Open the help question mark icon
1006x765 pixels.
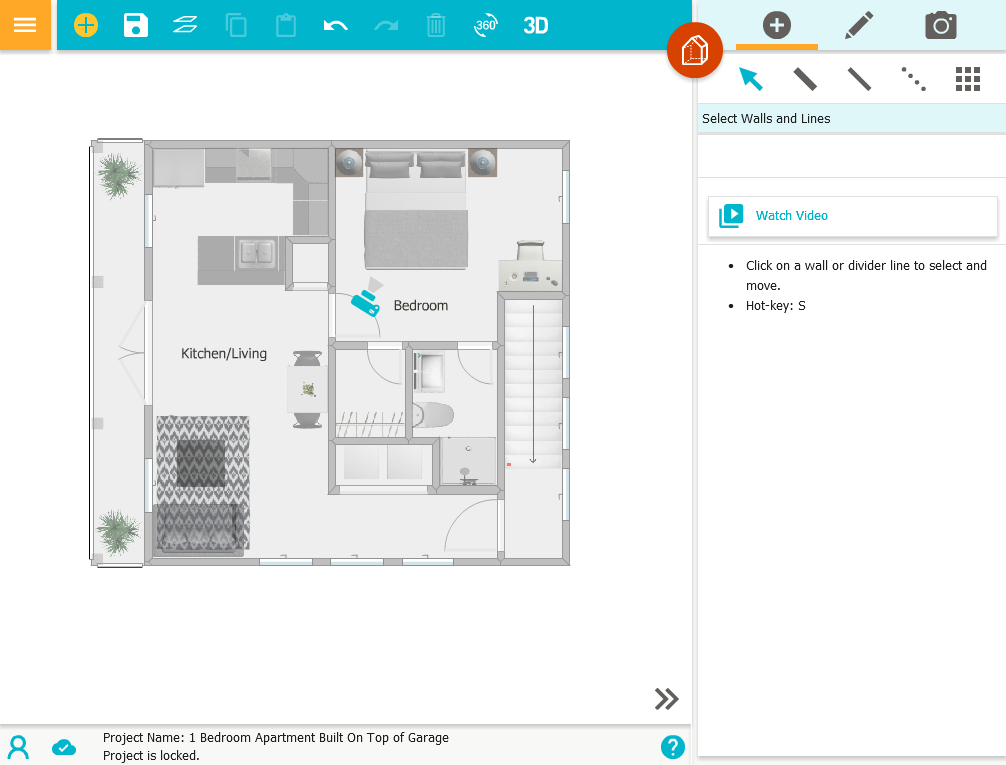[673, 746]
